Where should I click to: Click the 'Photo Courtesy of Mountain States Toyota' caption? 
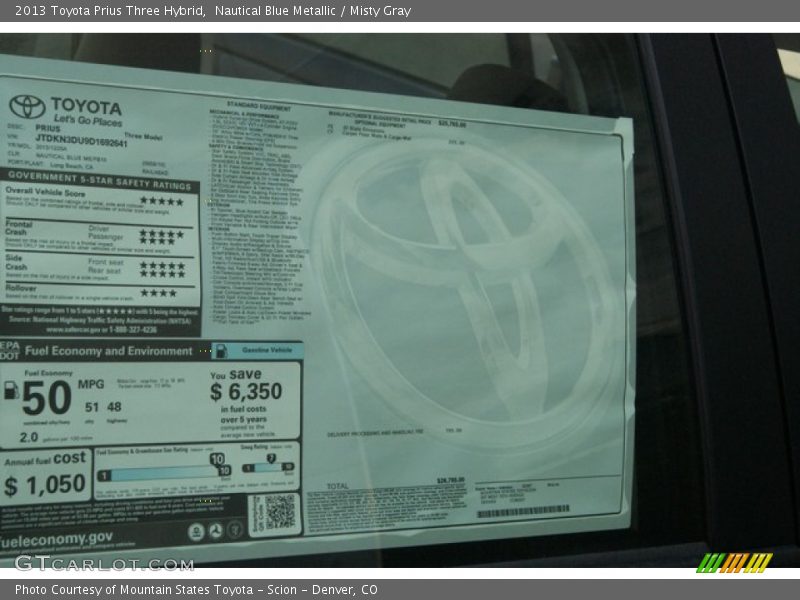point(196,590)
